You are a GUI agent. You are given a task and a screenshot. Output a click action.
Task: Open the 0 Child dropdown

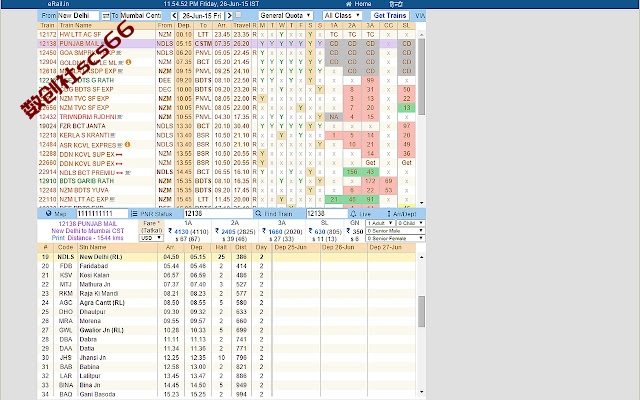point(411,223)
